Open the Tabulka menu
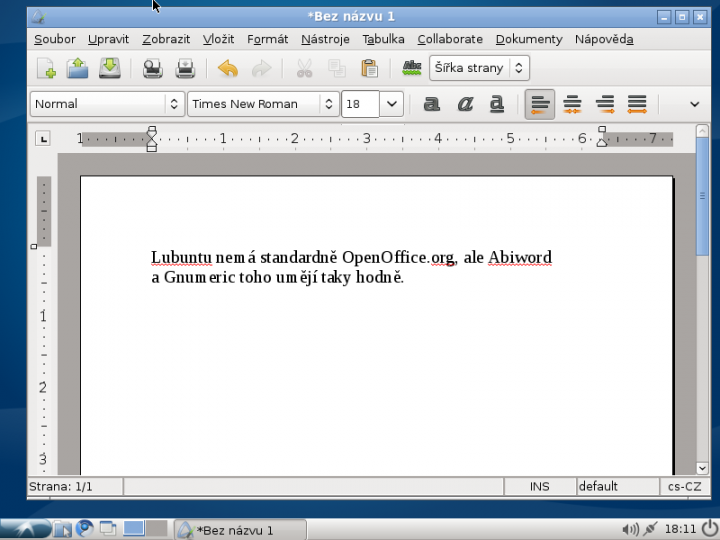Viewport: 720px width, 540px height. (x=383, y=39)
